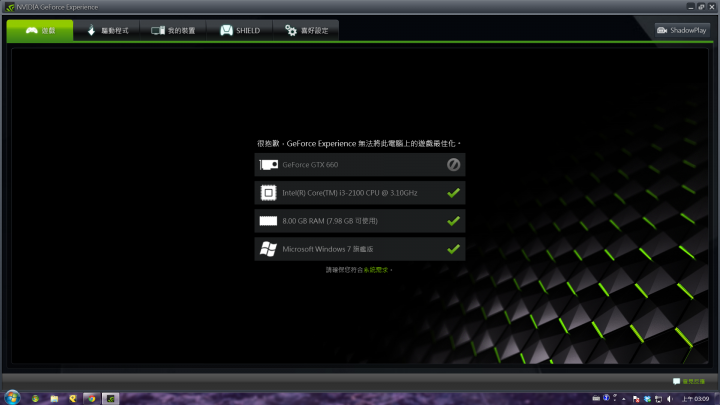720x405 pixels.
Task: Click the graphics card icon beside GeForce GTX 660
Action: pos(269,165)
